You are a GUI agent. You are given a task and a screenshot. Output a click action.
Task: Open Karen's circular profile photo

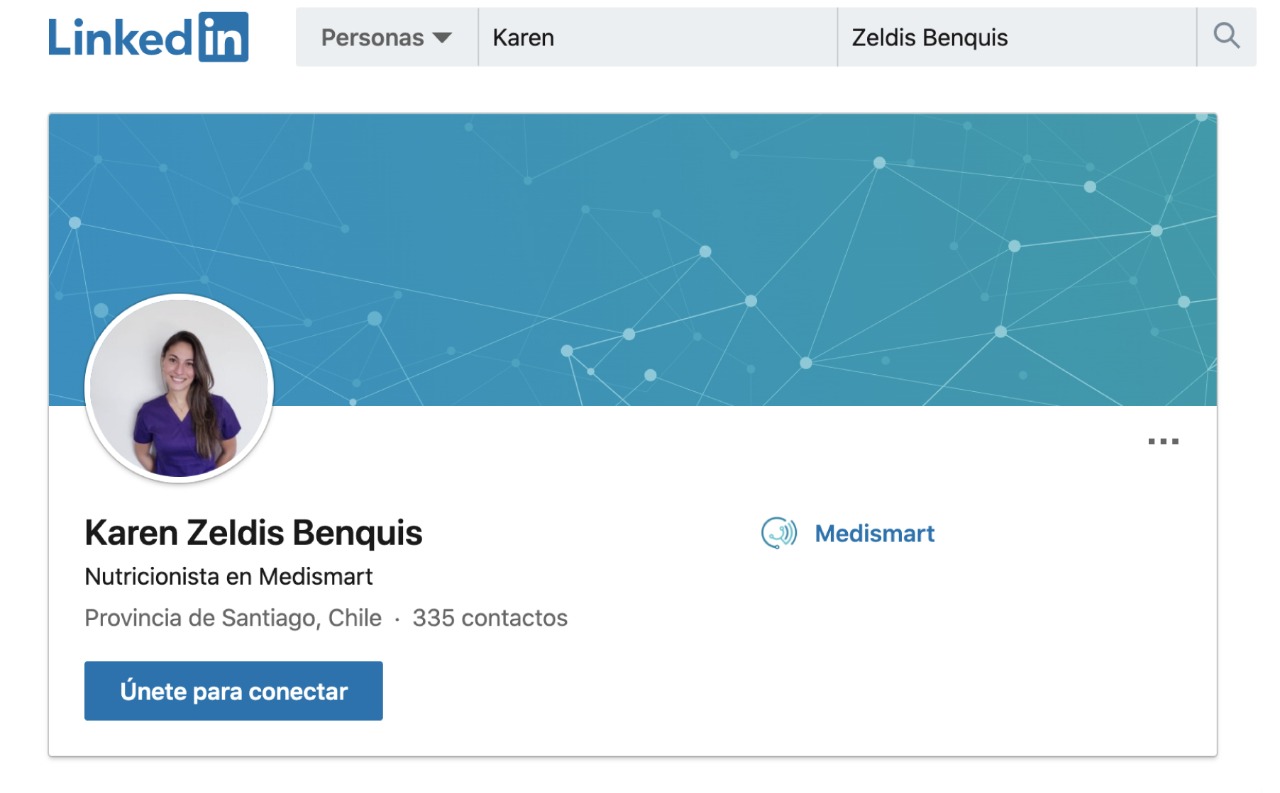pos(179,389)
